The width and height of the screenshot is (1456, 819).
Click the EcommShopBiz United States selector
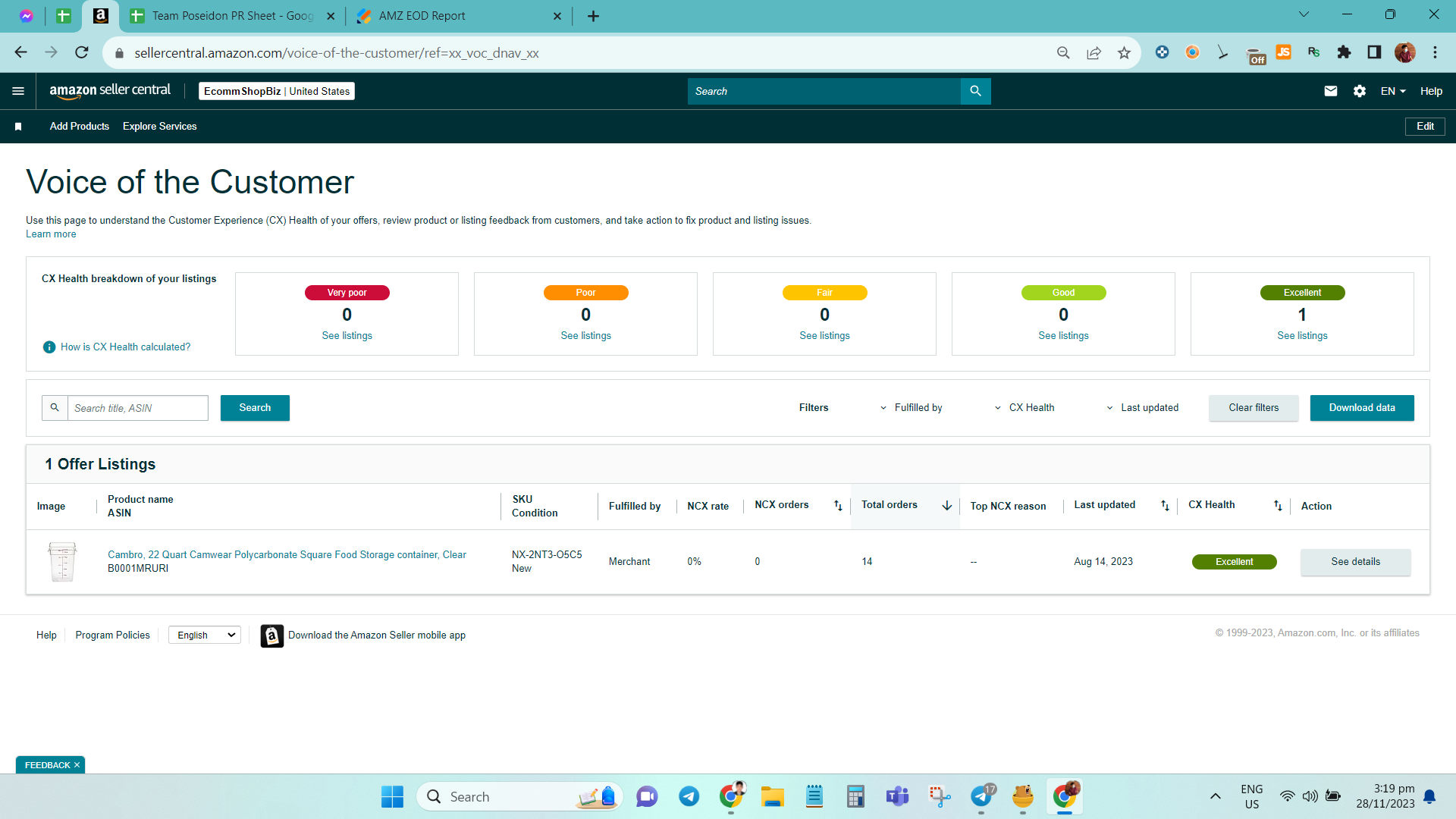[277, 91]
